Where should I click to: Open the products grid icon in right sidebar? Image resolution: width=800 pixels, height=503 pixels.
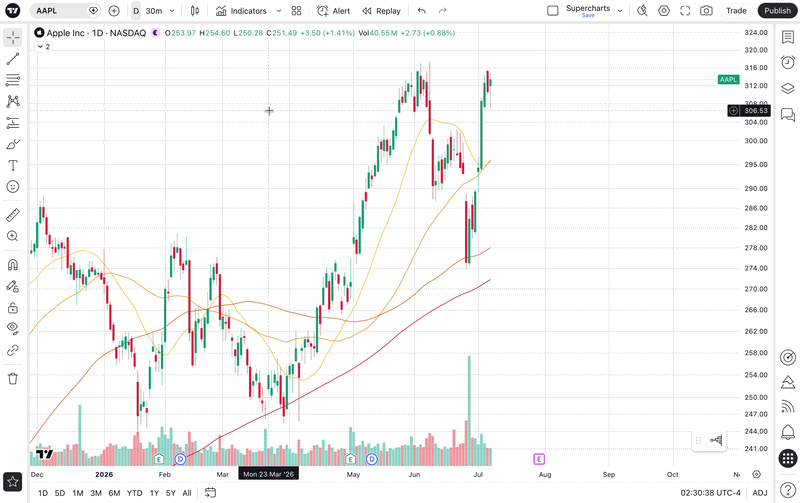(788, 458)
